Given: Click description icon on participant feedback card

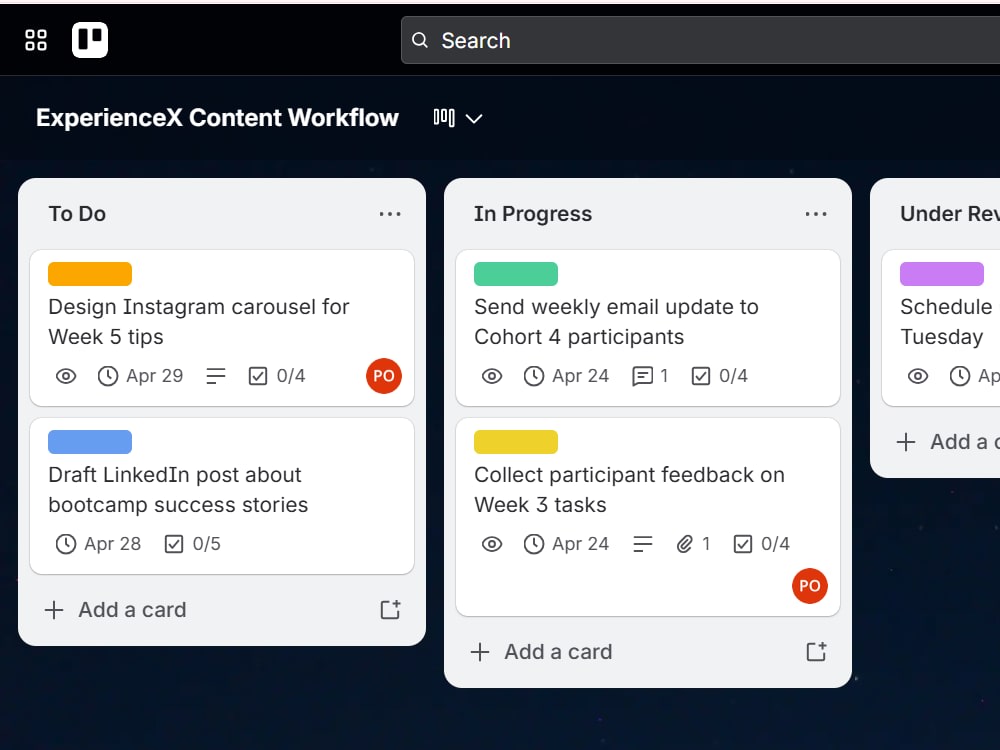Looking at the screenshot, I should coord(642,544).
